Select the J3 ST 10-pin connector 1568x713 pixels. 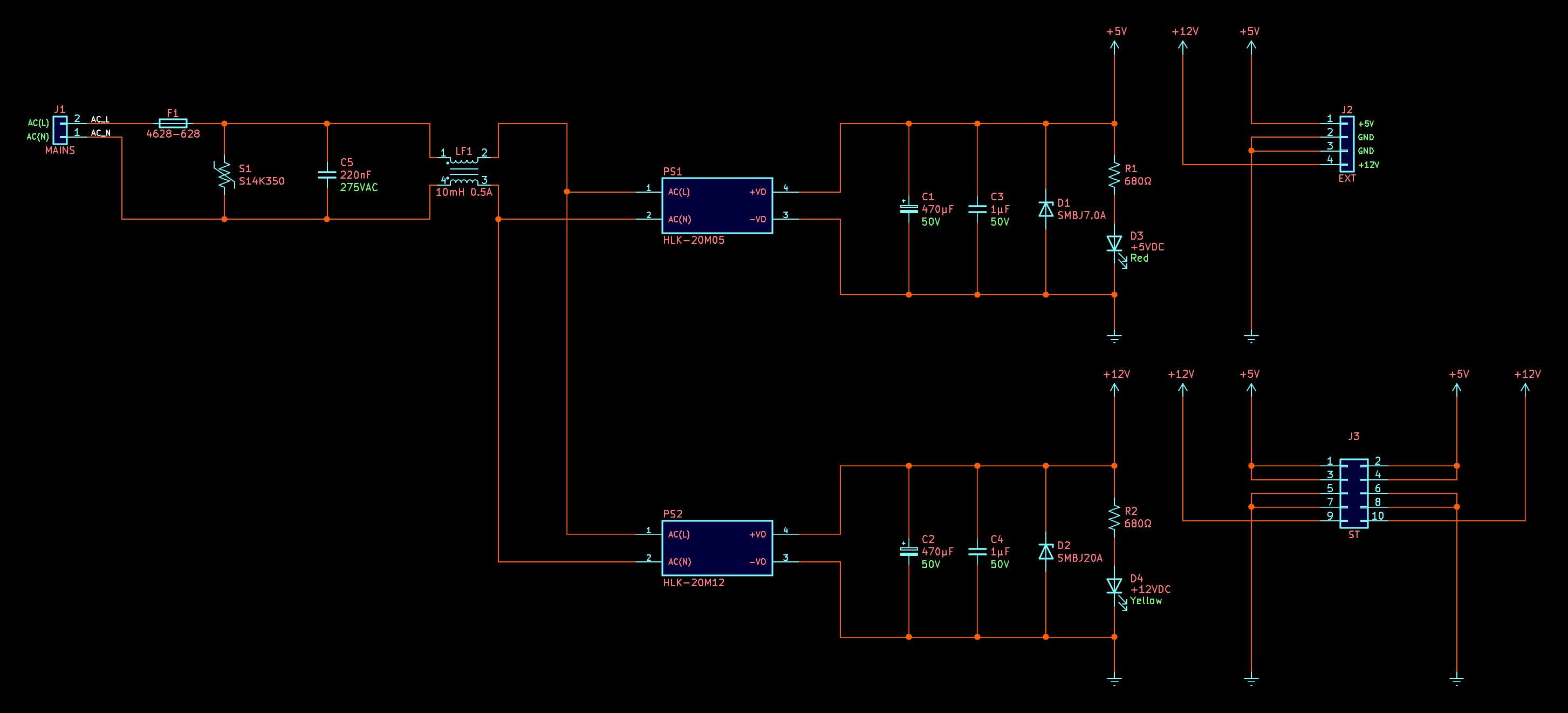(1354, 493)
